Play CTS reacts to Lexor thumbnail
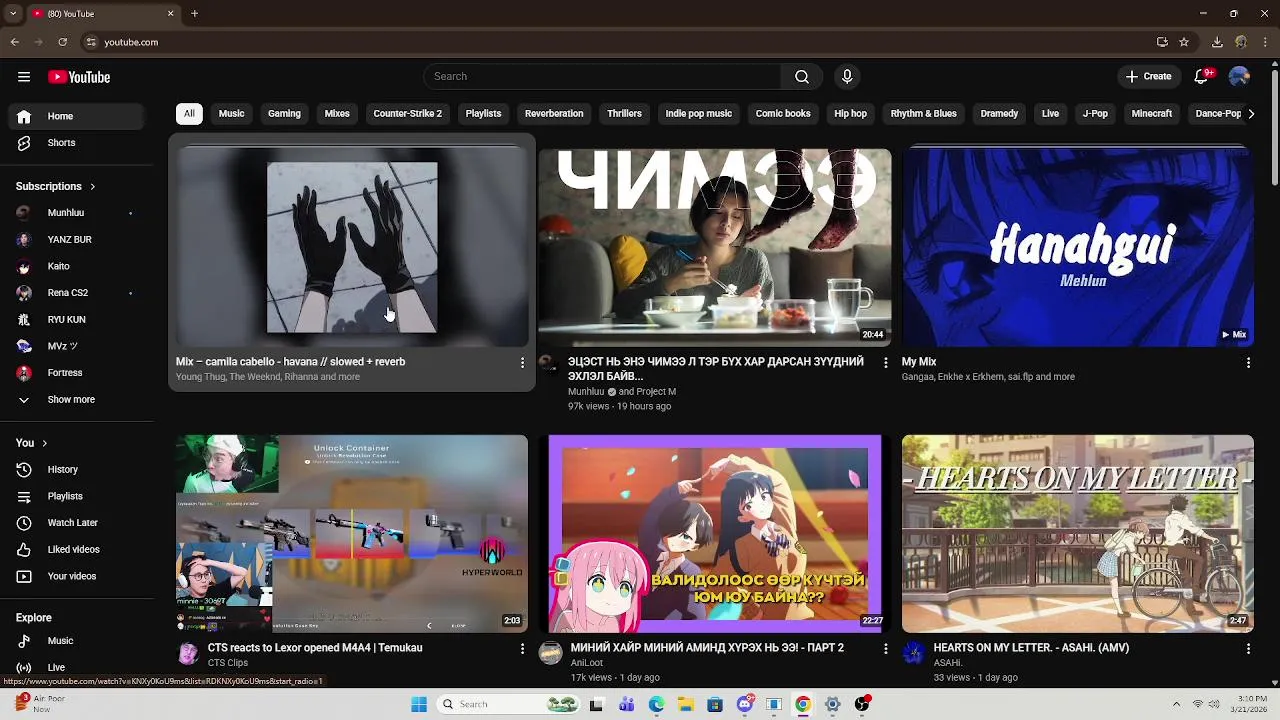The height and width of the screenshot is (720, 1280). click(352, 534)
